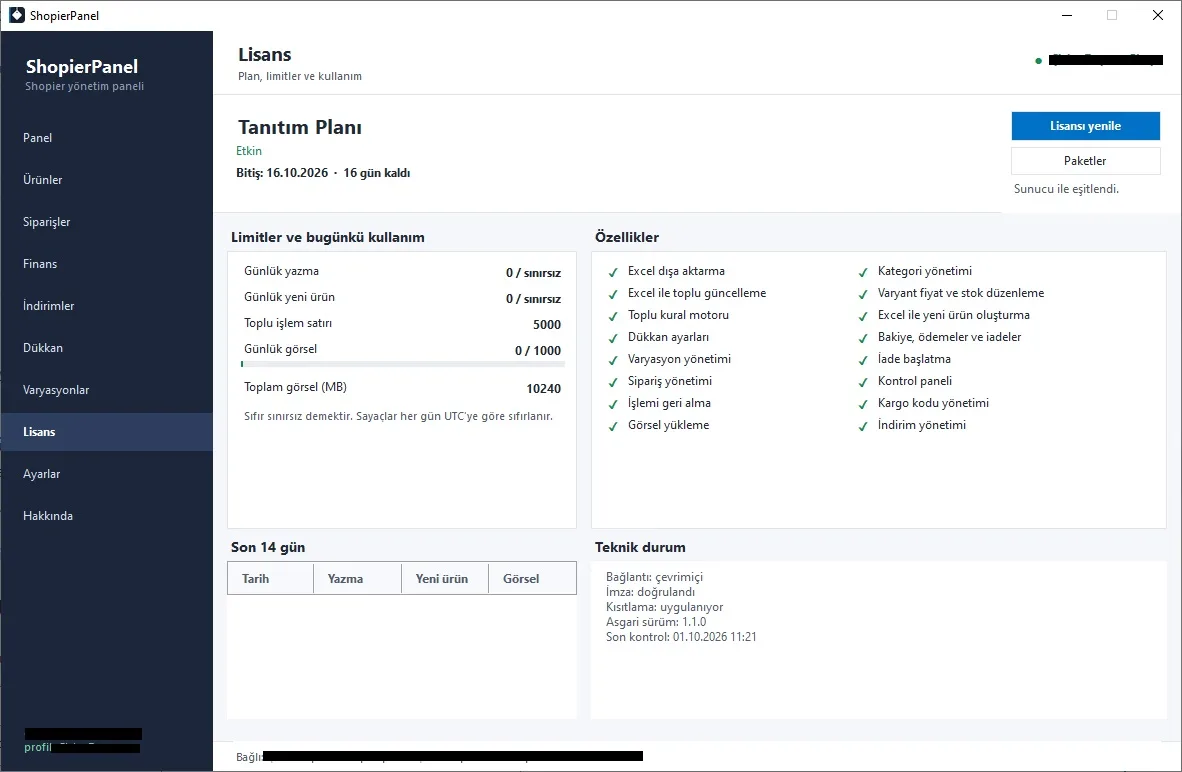Click the green 'Etkin' plan status

[249, 151]
